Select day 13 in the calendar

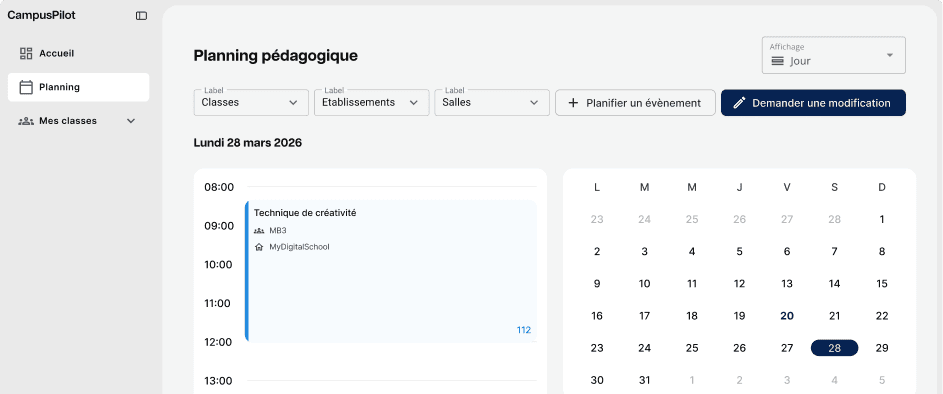(x=787, y=284)
